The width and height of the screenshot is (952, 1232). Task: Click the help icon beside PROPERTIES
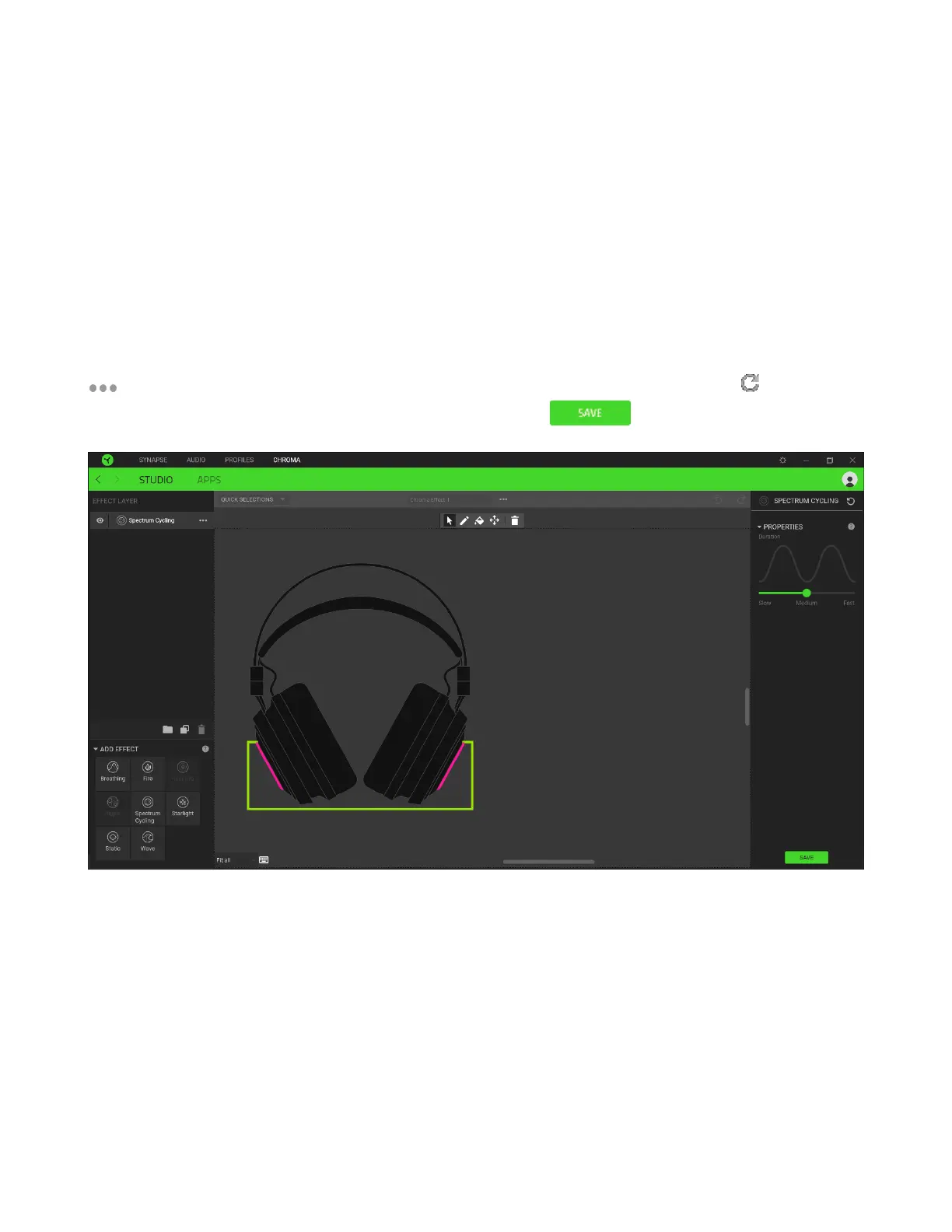click(851, 527)
